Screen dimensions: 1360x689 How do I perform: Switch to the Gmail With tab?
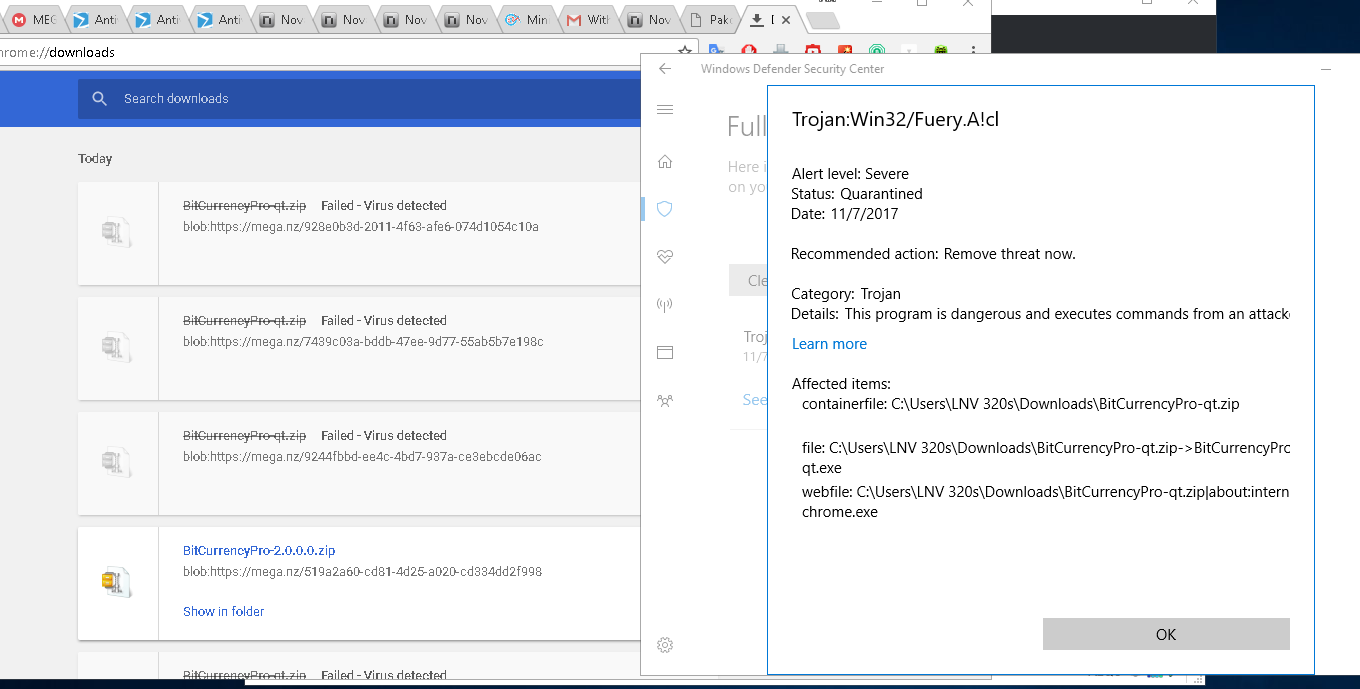pyautogui.click(x=586, y=20)
